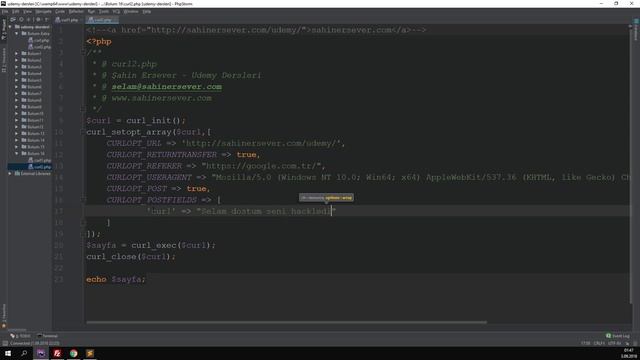640x360 pixels.
Task: Open the Edit menu
Action: [16, 11]
